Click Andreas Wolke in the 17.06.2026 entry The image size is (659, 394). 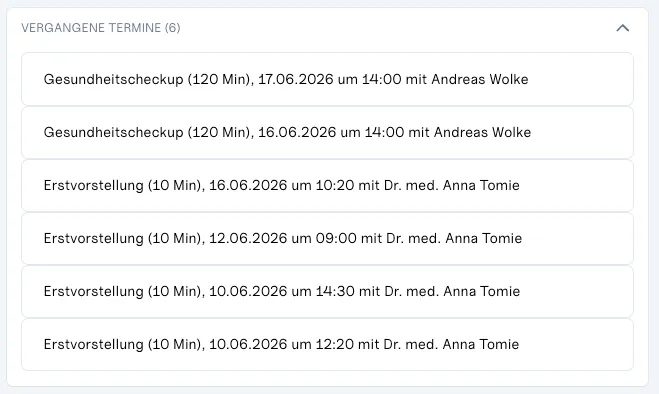click(x=480, y=79)
